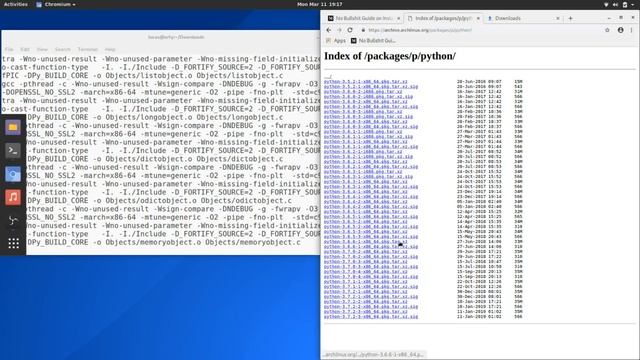Launch Terminal from the dock

(x=13, y=151)
